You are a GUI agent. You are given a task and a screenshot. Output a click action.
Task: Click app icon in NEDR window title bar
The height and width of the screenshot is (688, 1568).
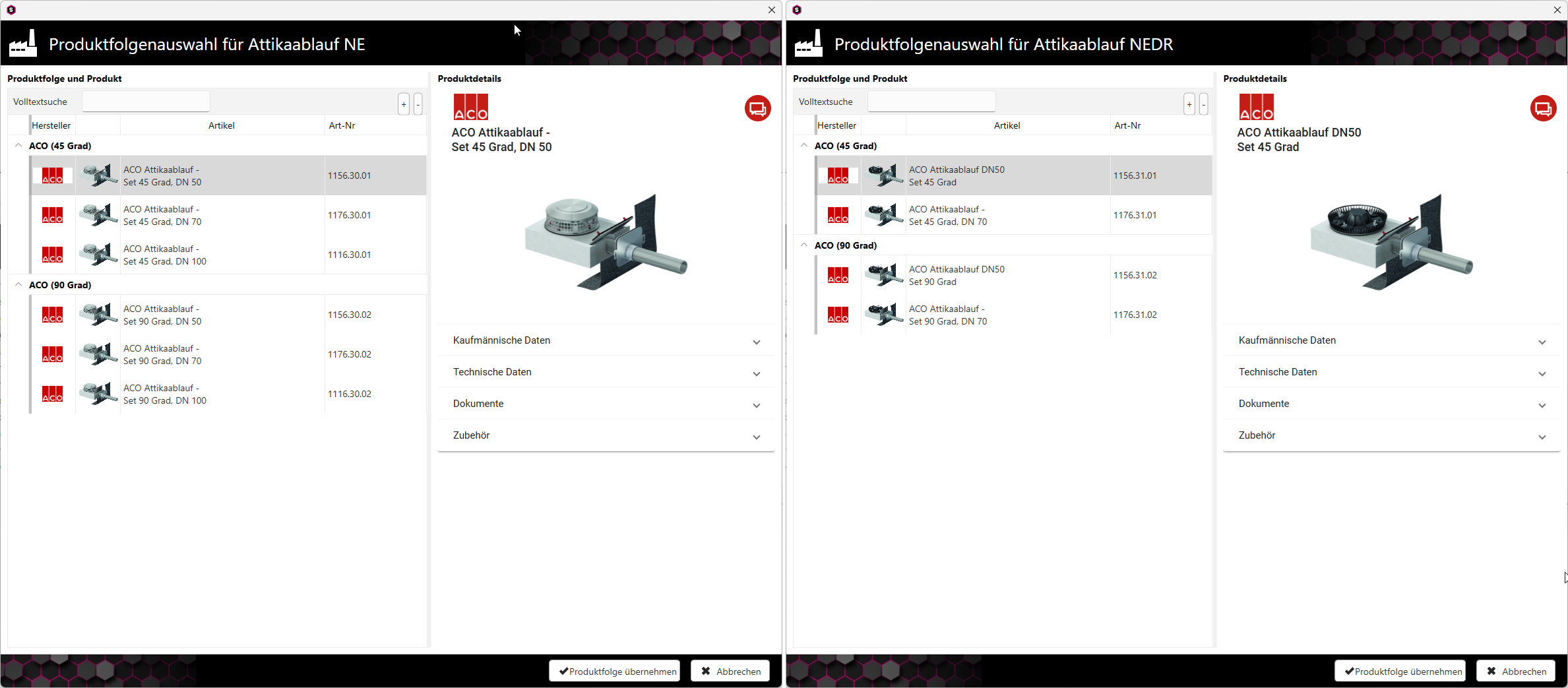pos(797,10)
